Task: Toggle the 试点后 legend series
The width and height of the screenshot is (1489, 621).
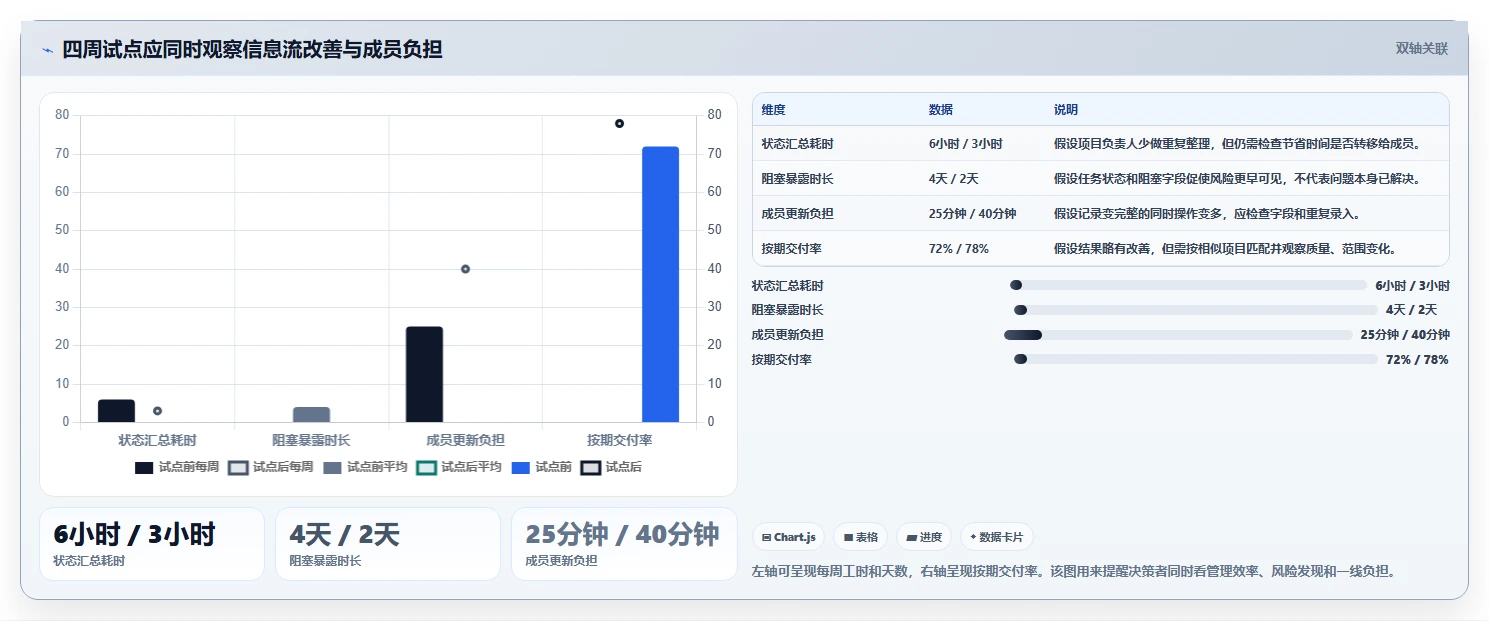Action: click(612, 467)
